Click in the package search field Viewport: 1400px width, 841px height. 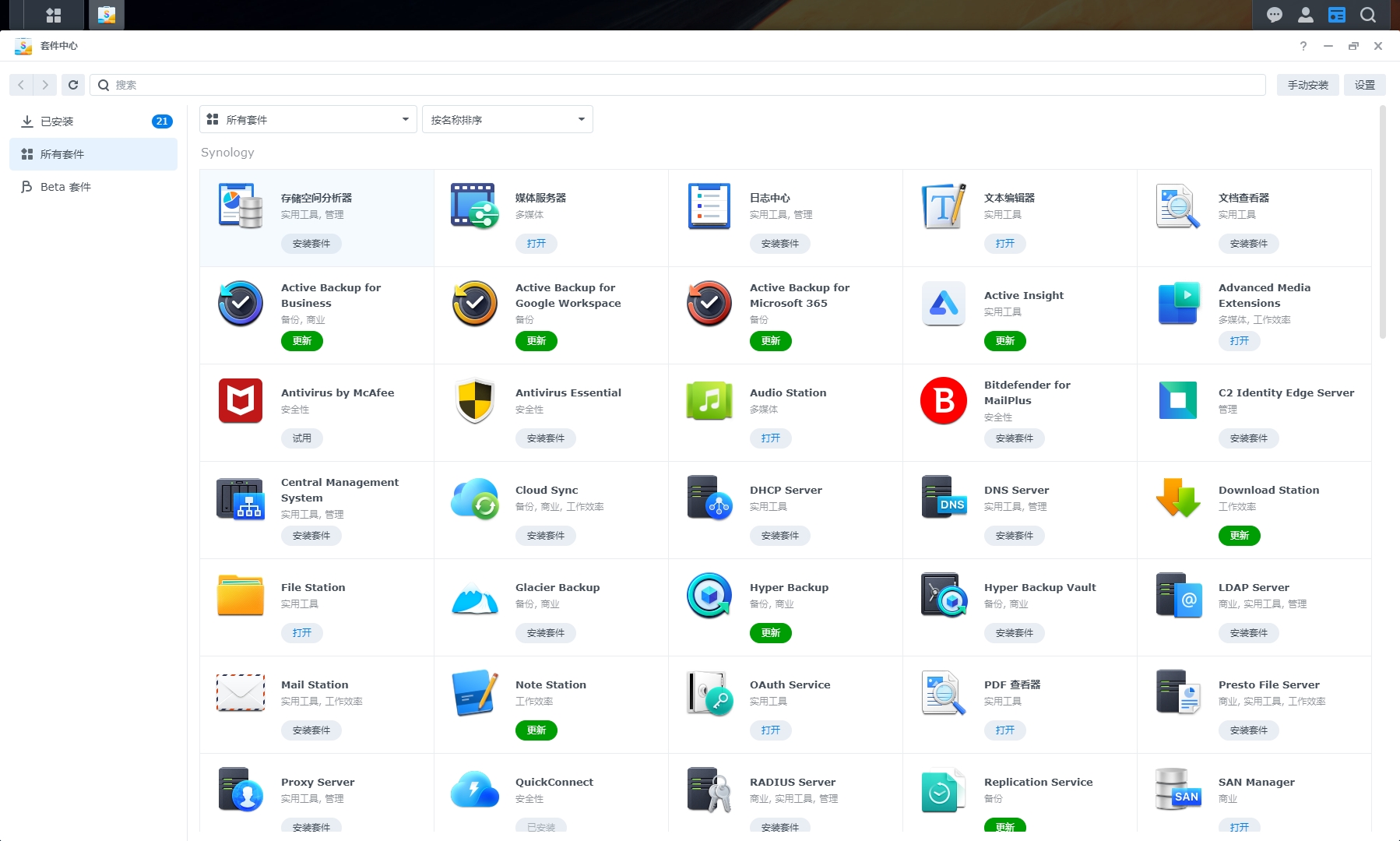[678, 85]
